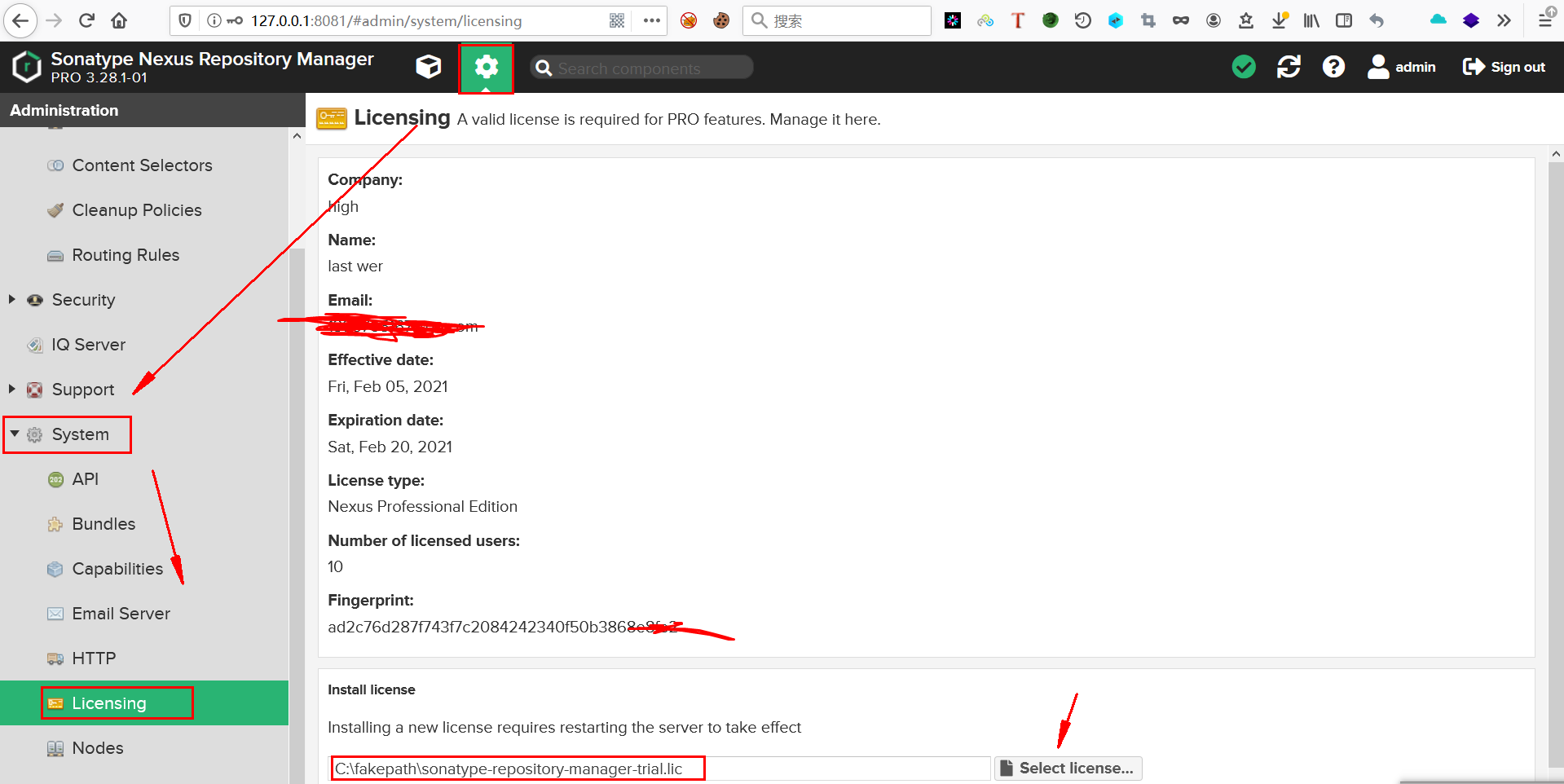Click the Select license button
The image size is (1564, 784).
point(1068,768)
